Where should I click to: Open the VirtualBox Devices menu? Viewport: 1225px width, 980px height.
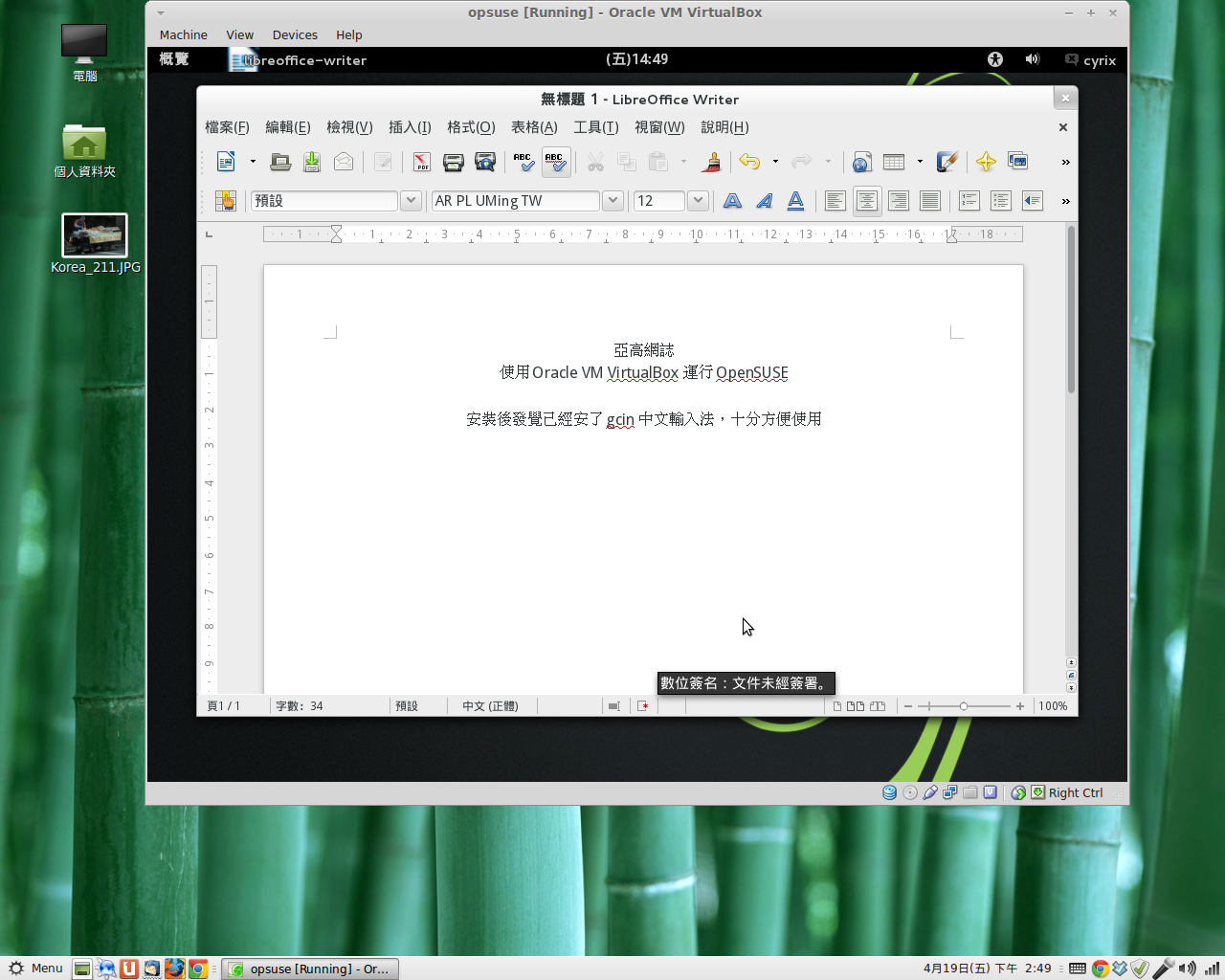coord(295,35)
